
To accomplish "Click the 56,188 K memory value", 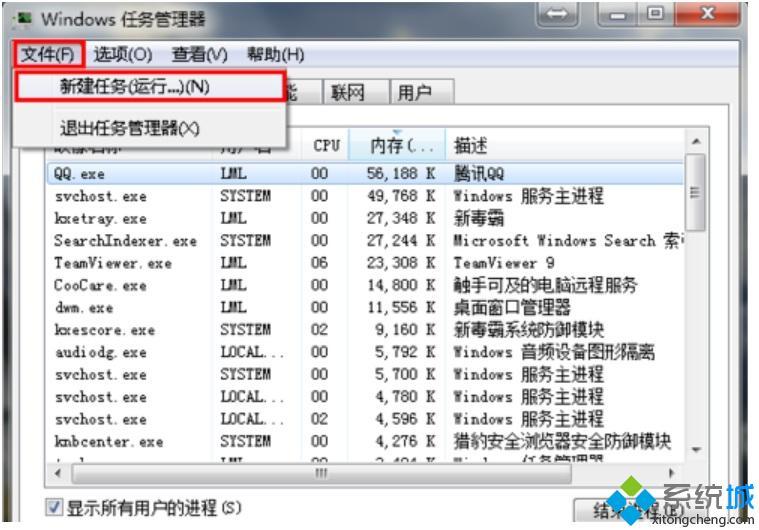I will (x=401, y=173).
